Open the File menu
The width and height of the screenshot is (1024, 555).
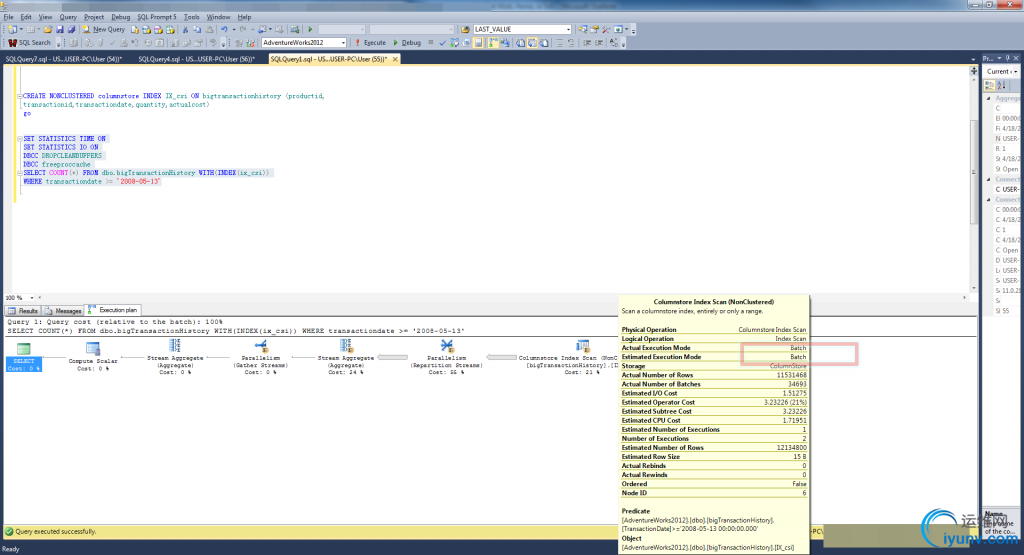[8, 17]
